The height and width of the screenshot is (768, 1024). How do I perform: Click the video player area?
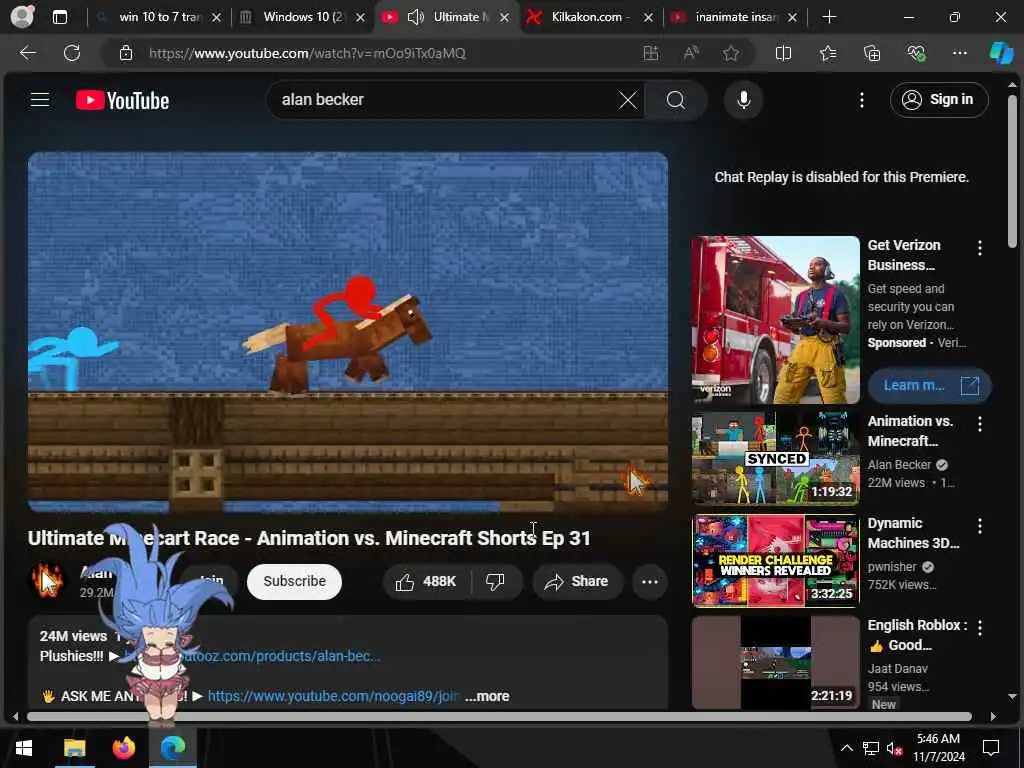(x=347, y=330)
